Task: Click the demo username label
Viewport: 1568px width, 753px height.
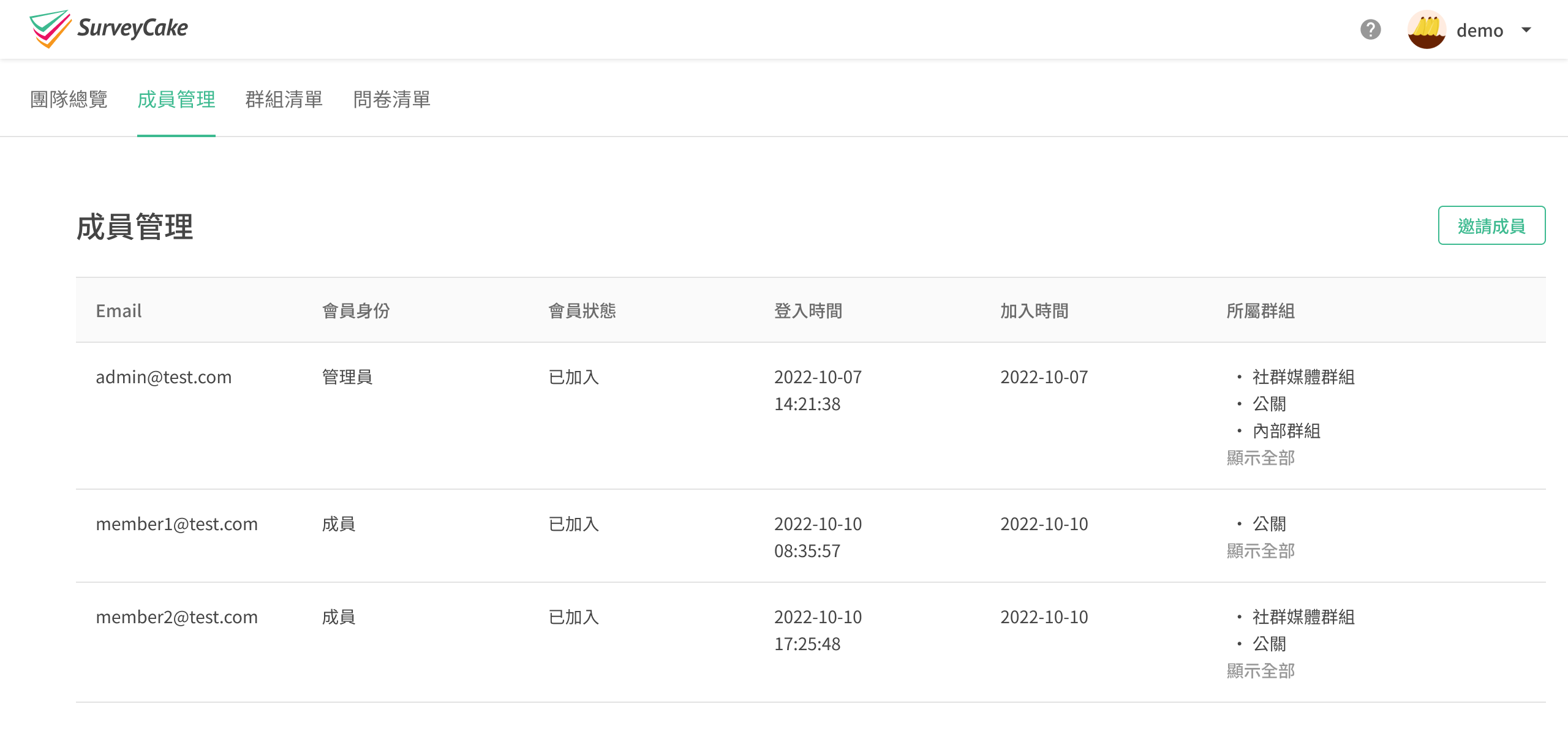Action: pyautogui.click(x=1480, y=31)
